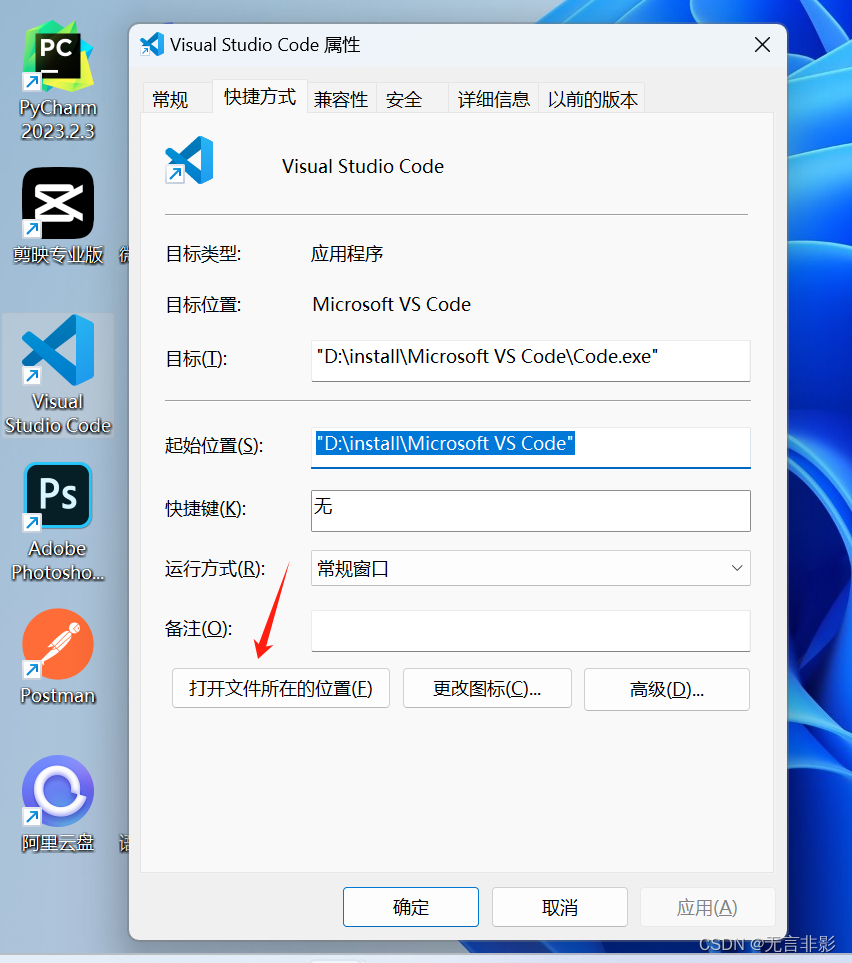Screen dimensions: 852x963
Task: Select the Visual Studio Code desktop shortcut
Action: click(x=58, y=375)
